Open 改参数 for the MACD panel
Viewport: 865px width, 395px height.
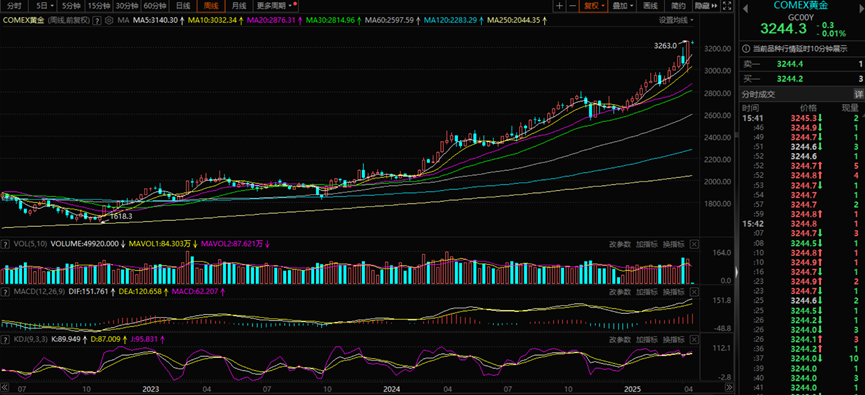pos(619,291)
